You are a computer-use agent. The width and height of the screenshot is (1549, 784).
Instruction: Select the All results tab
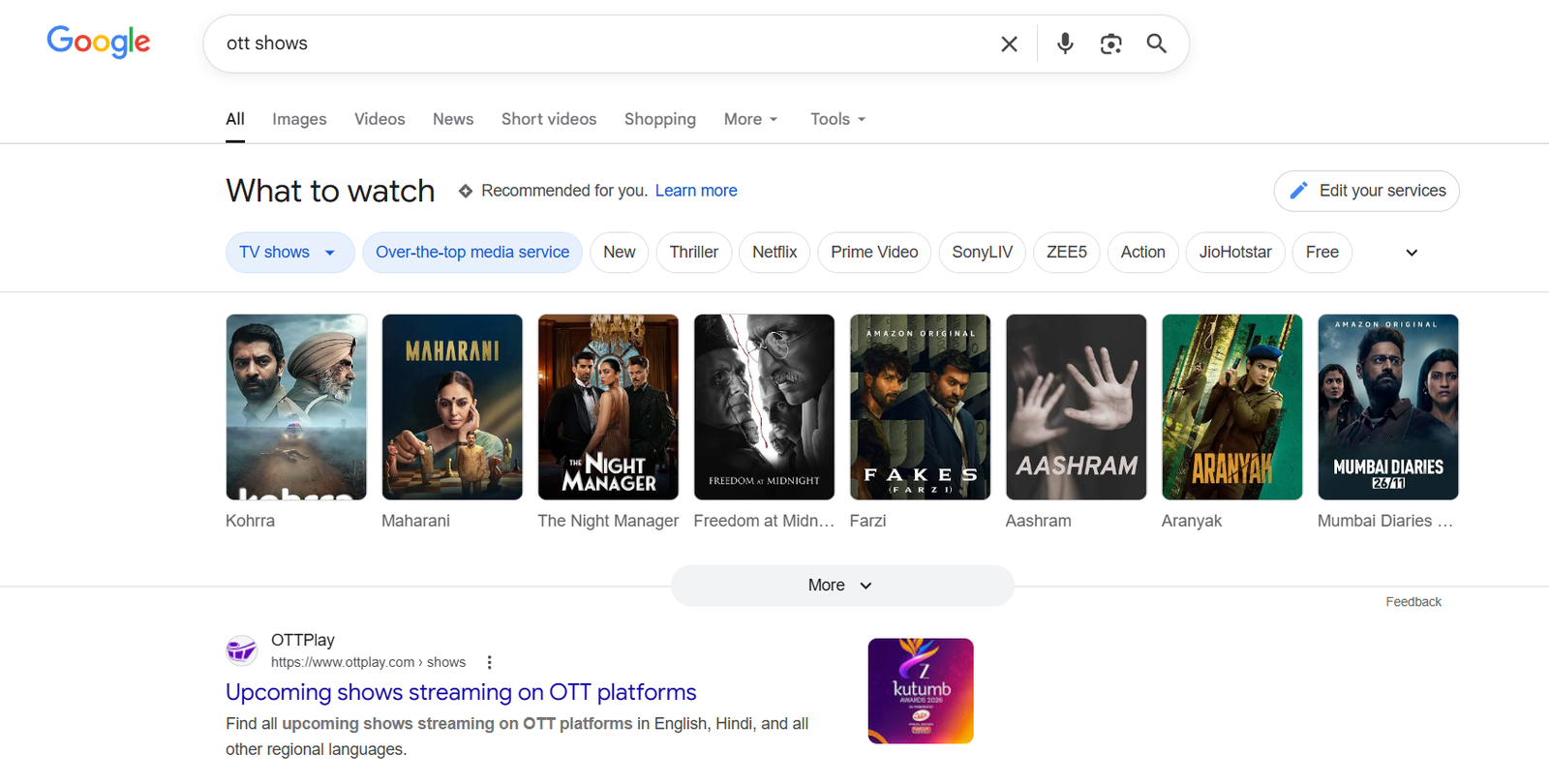235,119
